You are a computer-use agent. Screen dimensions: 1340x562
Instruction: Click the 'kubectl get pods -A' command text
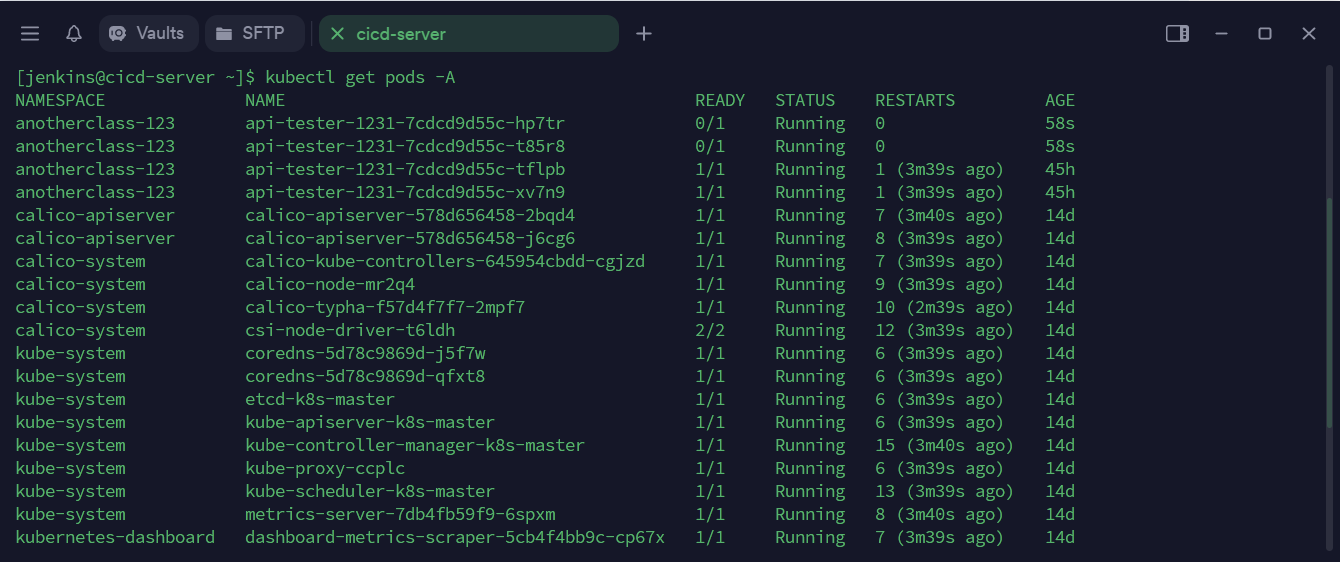(x=360, y=77)
